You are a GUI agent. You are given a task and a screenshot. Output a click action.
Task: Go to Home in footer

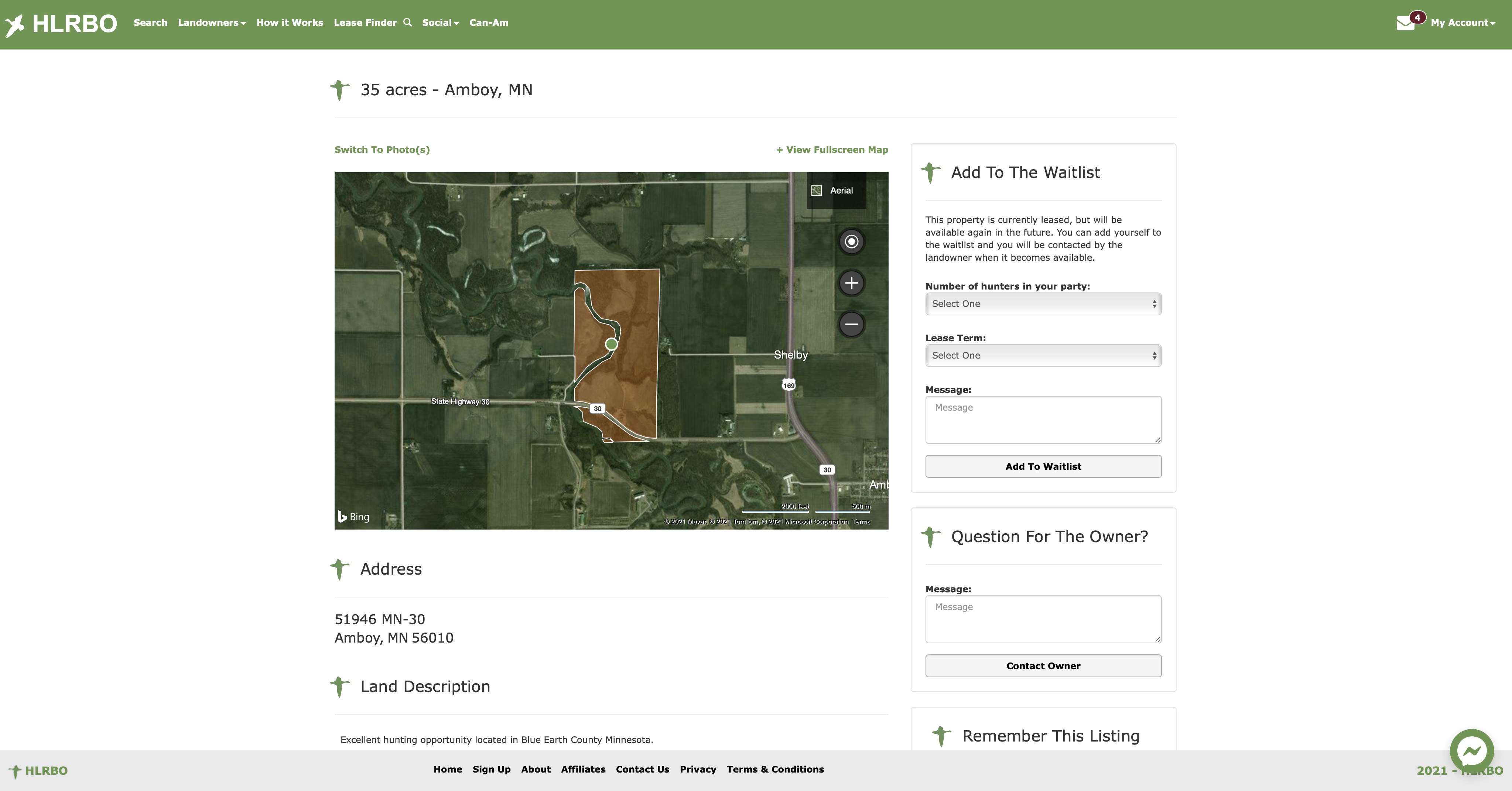(448, 769)
